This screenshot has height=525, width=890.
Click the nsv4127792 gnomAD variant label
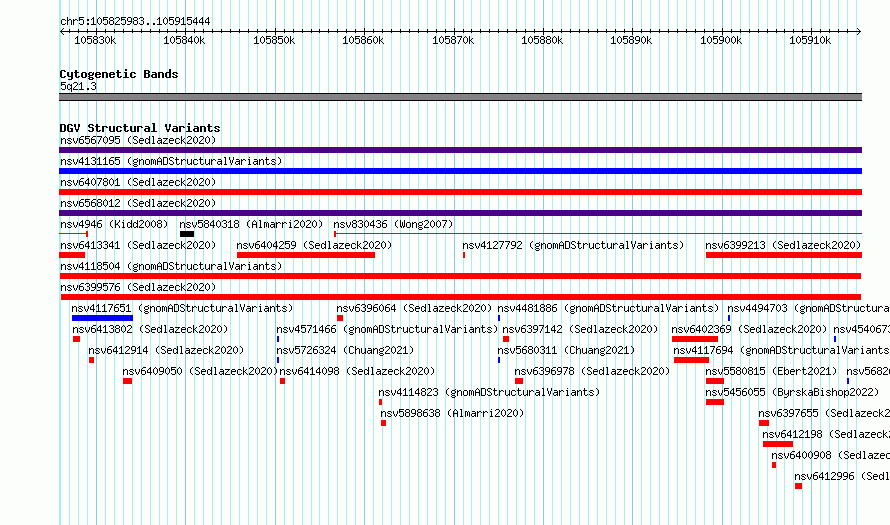tap(573, 245)
